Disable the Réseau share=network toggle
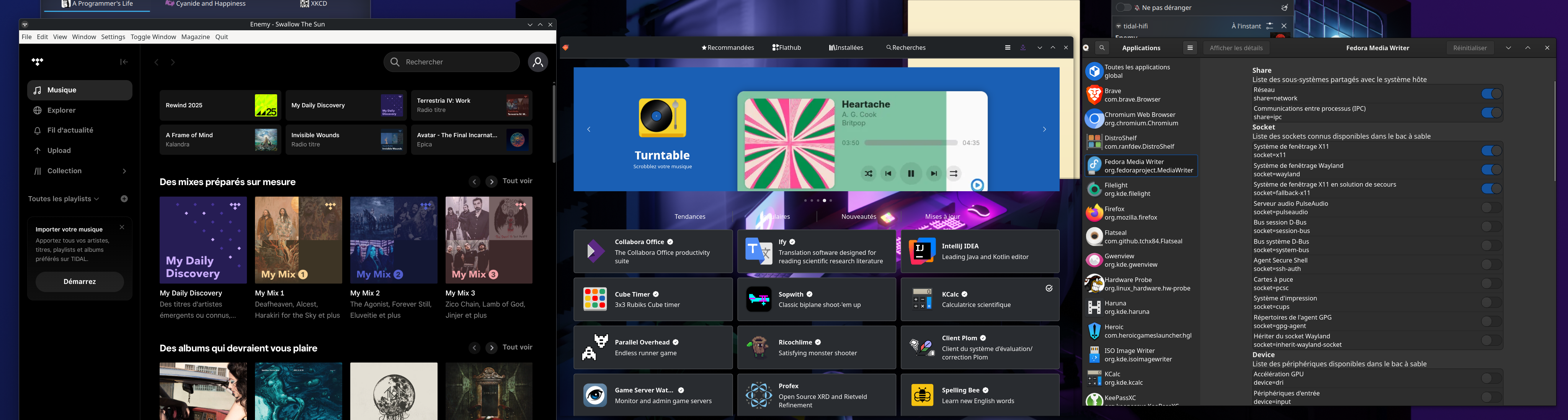Image resolution: width=1568 pixels, height=420 pixels. [1491, 94]
